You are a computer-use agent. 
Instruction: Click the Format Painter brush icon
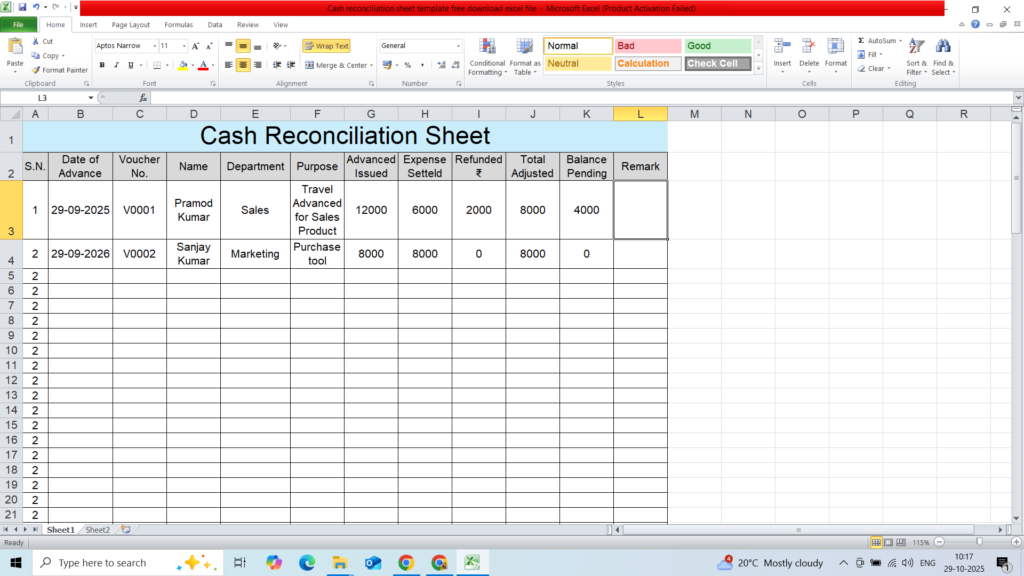click(36, 70)
